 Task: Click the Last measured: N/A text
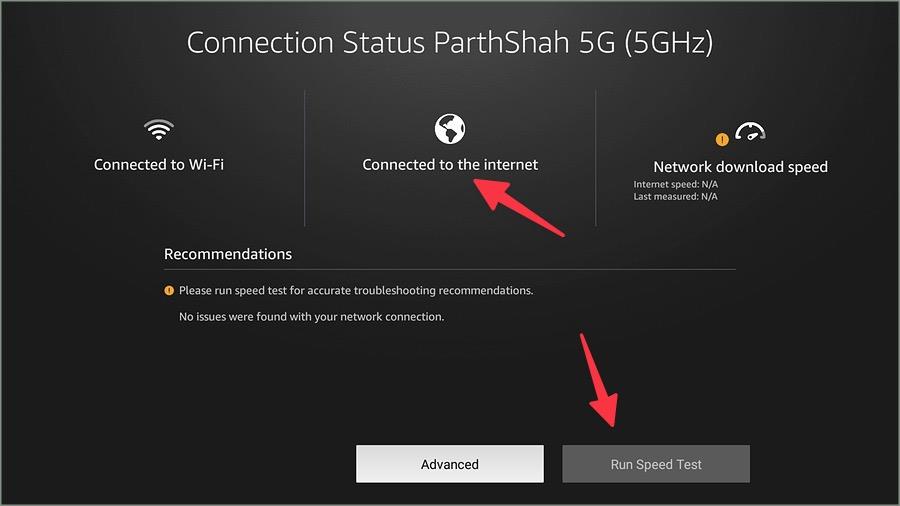(x=676, y=196)
